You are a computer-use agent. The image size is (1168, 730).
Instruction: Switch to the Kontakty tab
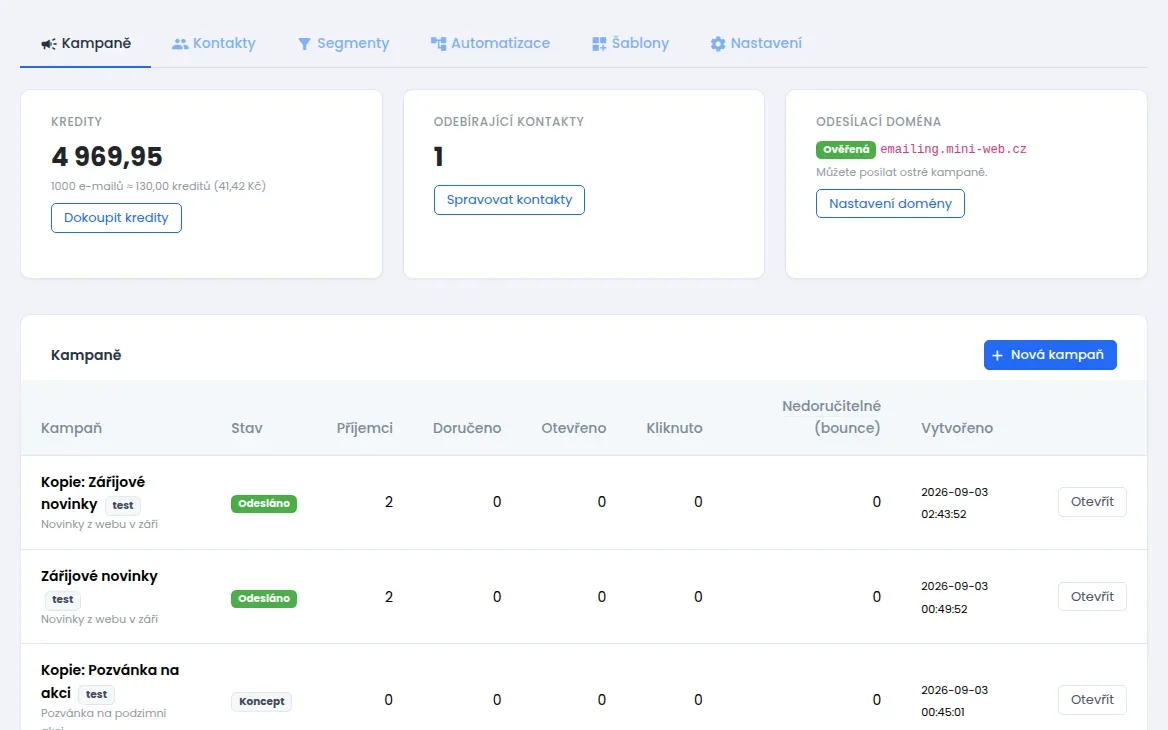click(214, 43)
